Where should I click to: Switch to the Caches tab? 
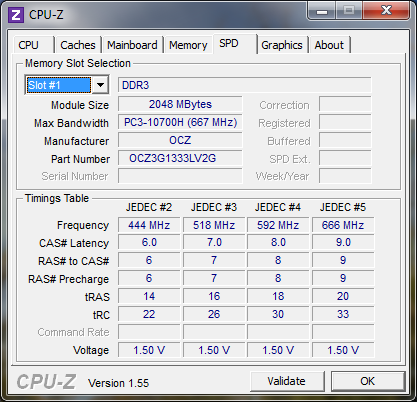(78, 45)
